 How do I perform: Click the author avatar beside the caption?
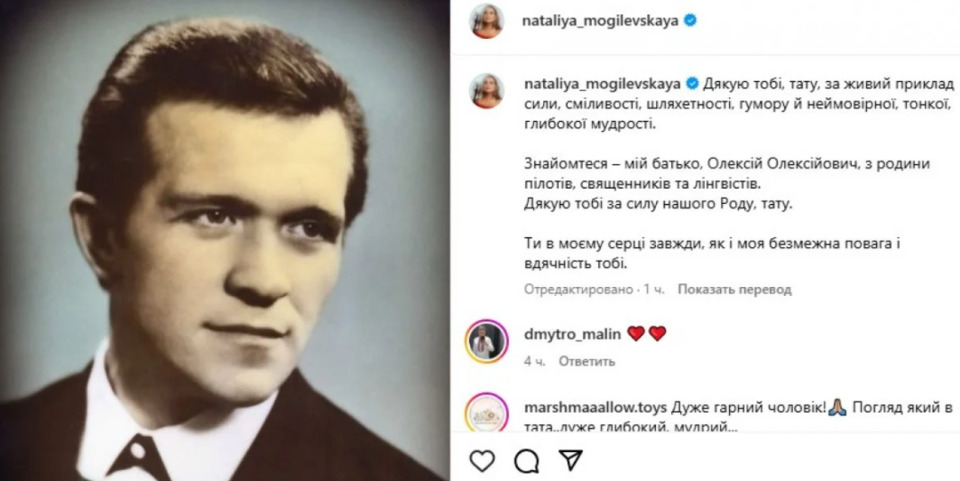[487, 91]
